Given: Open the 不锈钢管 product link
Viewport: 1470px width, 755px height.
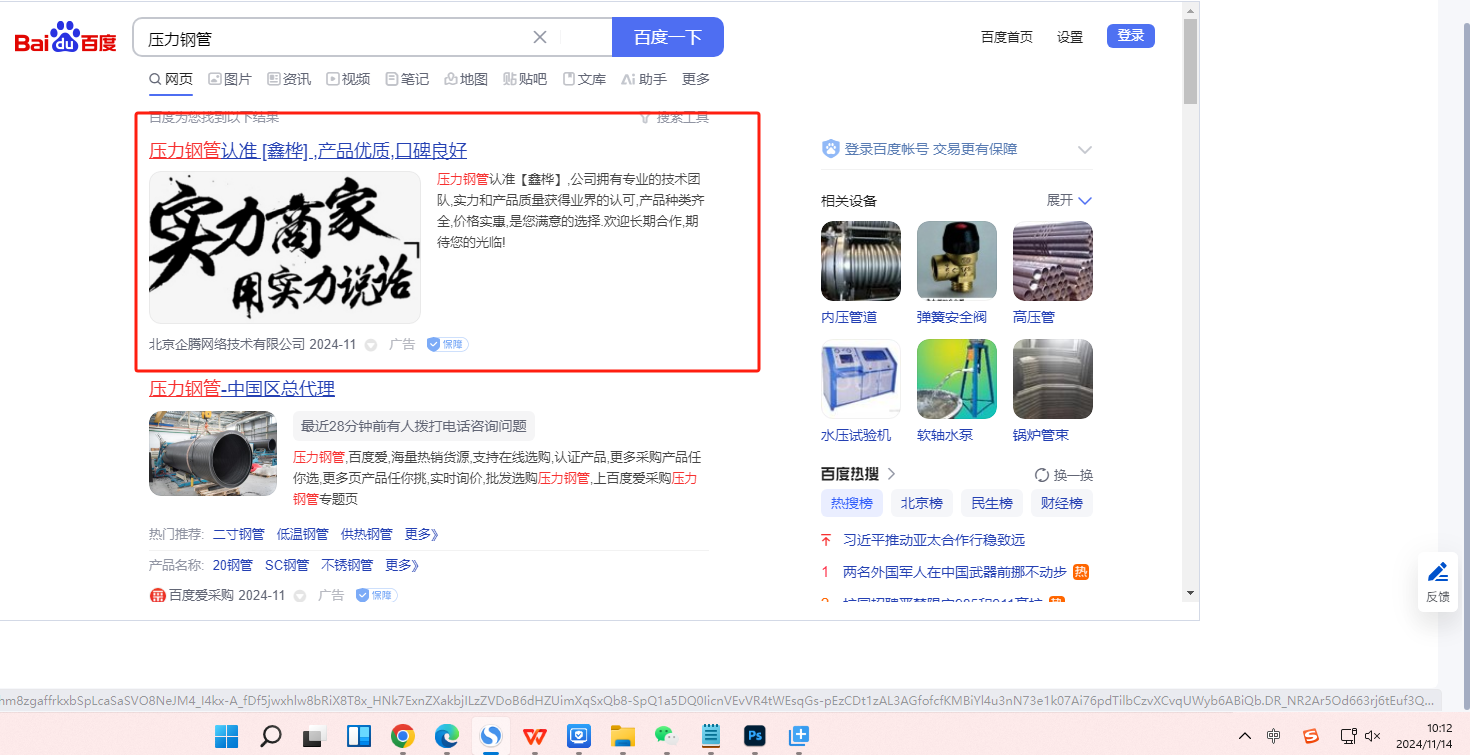Looking at the screenshot, I should [x=347, y=565].
